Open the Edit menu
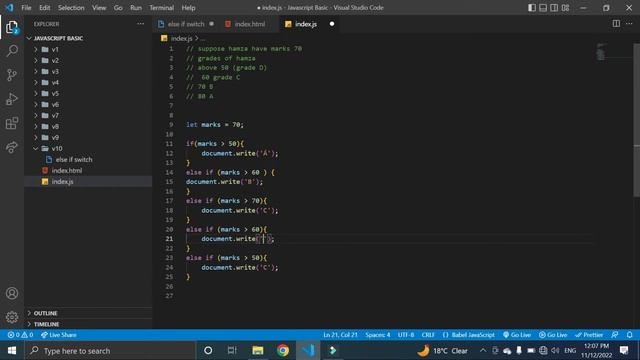This screenshot has height=360, width=640. click(44, 8)
